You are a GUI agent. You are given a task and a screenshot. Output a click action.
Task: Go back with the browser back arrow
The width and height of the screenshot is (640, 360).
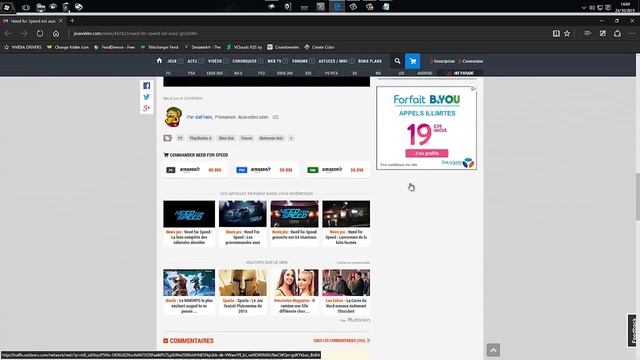(x=8, y=33)
